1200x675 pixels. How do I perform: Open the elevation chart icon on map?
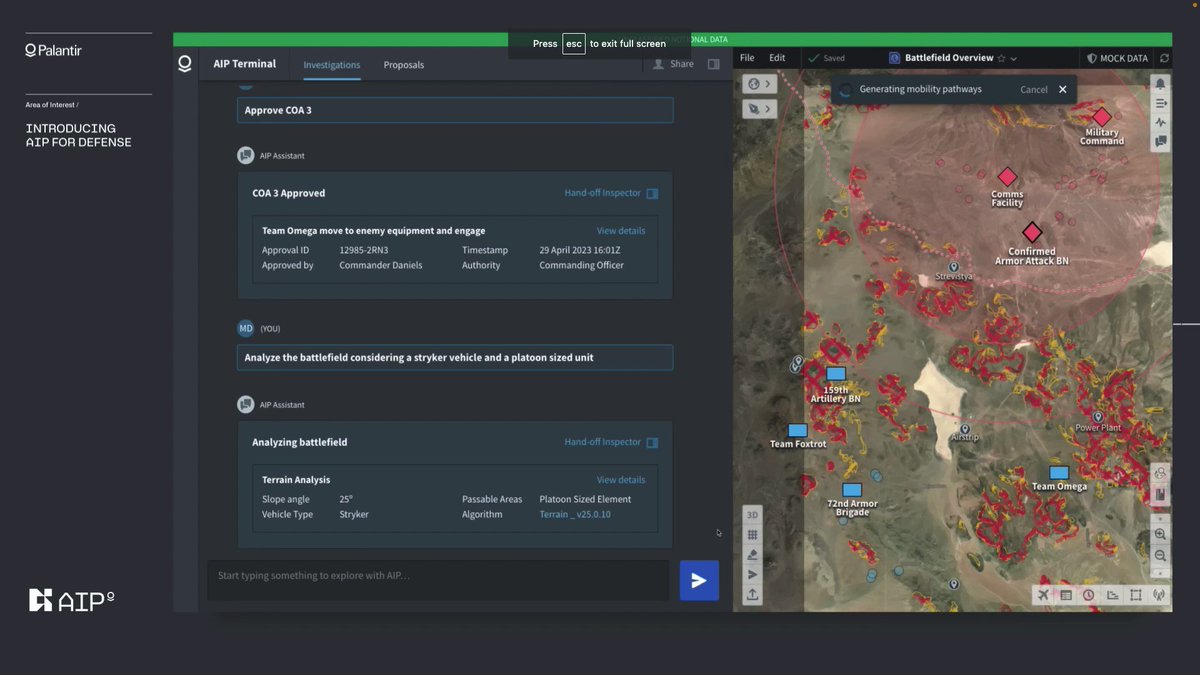pyautogui.click(x=1112, y=595)
